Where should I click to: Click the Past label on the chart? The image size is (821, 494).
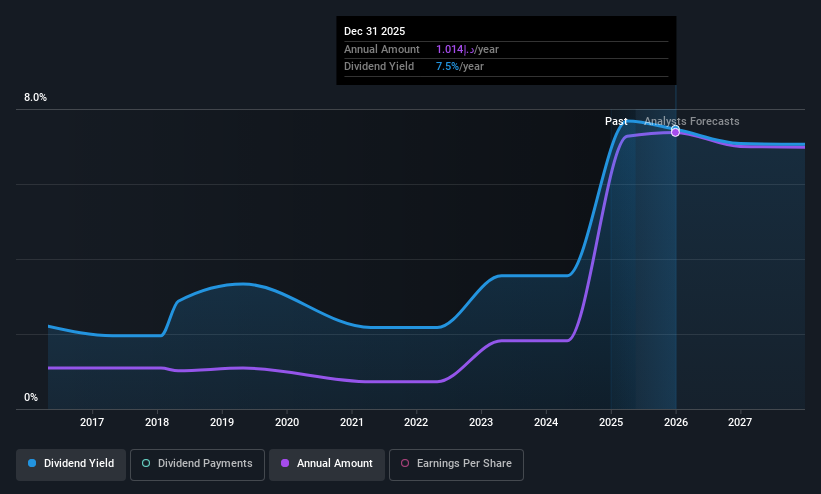coord(616,122)
